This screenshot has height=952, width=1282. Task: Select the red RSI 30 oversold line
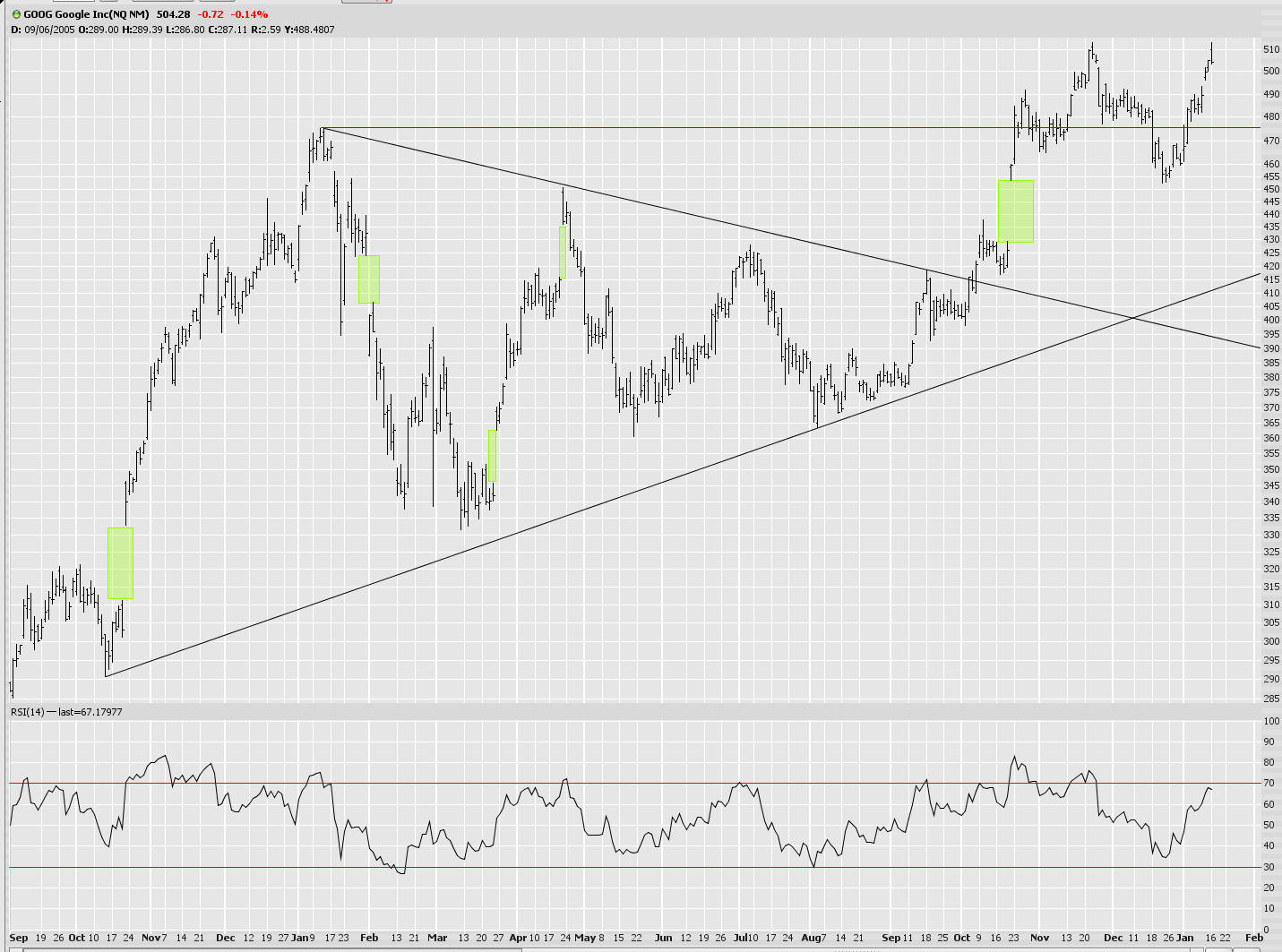tap(634, 867)
